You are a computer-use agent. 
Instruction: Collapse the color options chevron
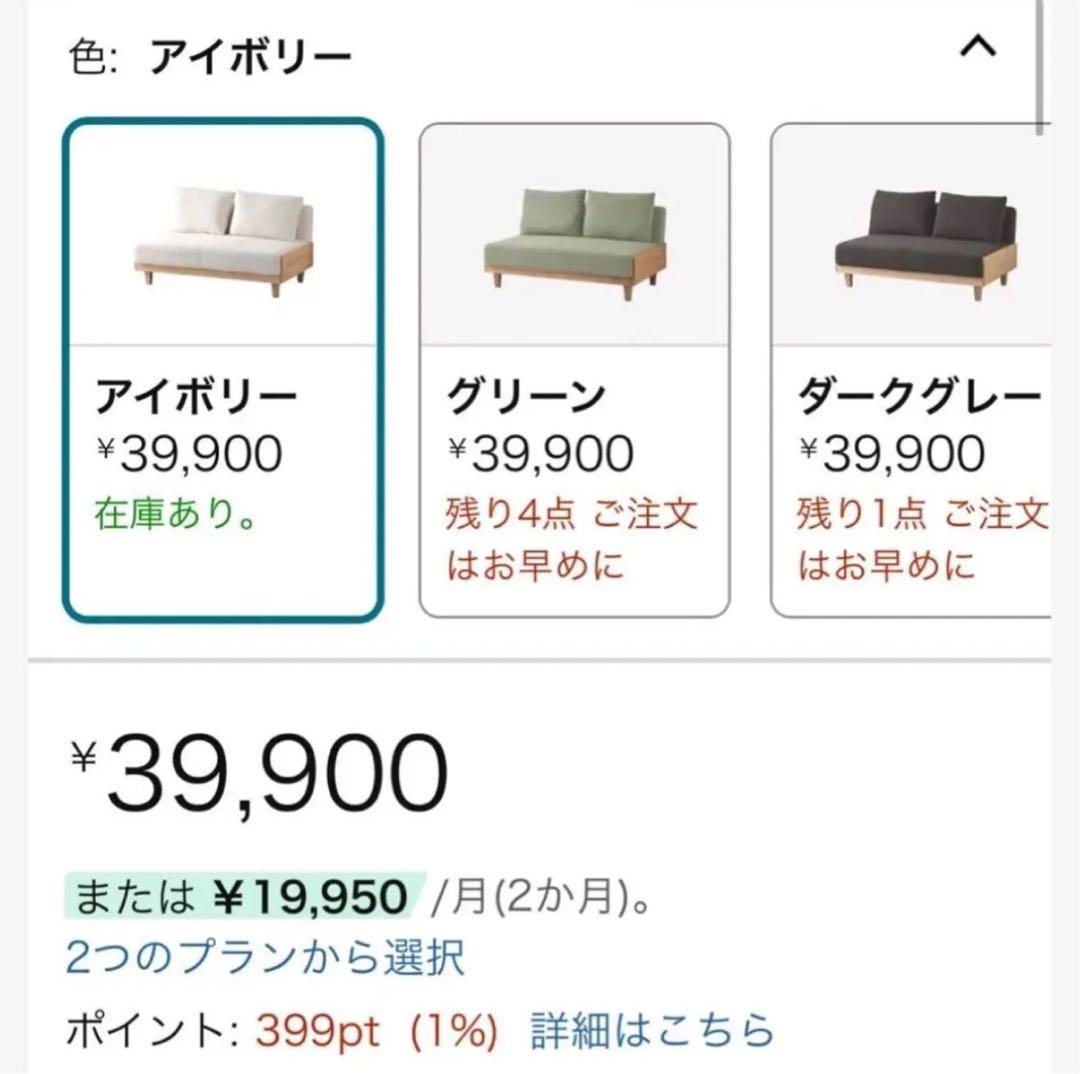click(x=977, y=48)
